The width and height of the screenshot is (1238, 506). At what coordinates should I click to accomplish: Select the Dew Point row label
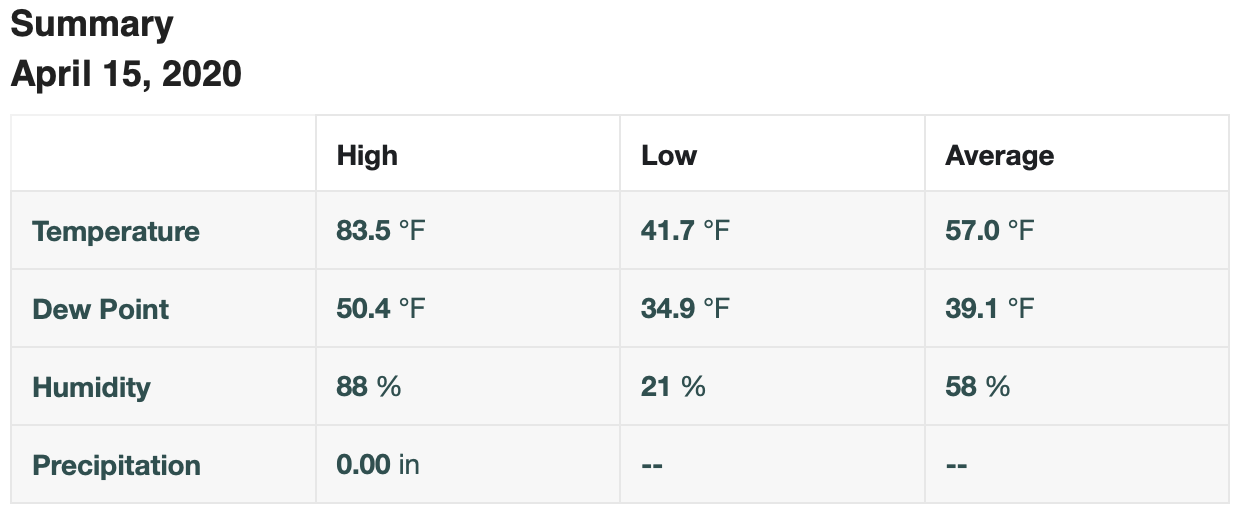(101, 309)
